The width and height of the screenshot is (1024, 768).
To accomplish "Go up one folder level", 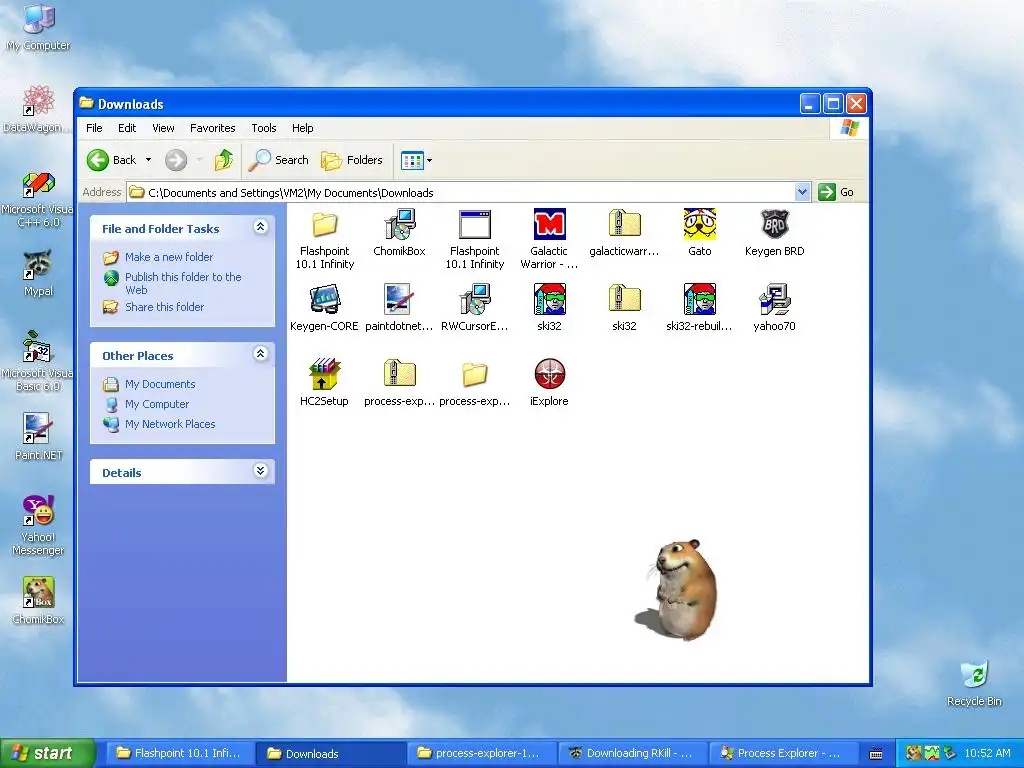I will coord(223,160).
